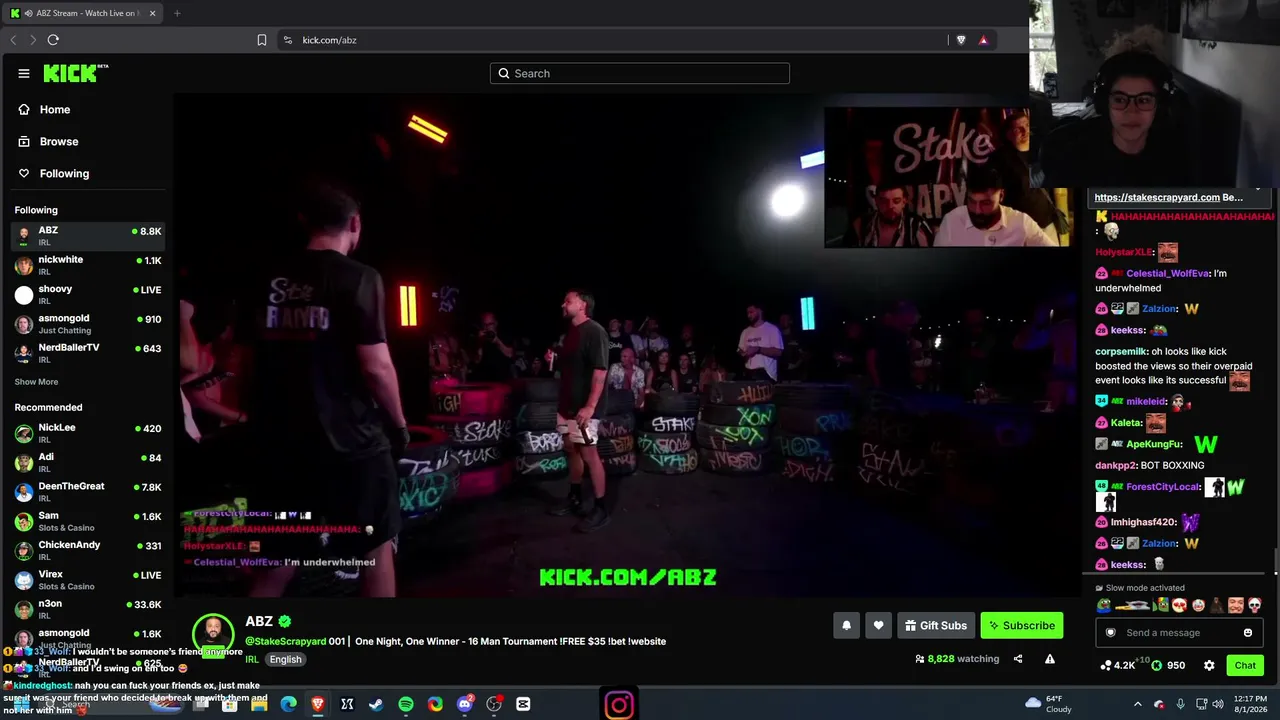Click chat username corpsemilk
Image resolution: width=1280 pixels, height=720 pixels.
(1120, 352)
